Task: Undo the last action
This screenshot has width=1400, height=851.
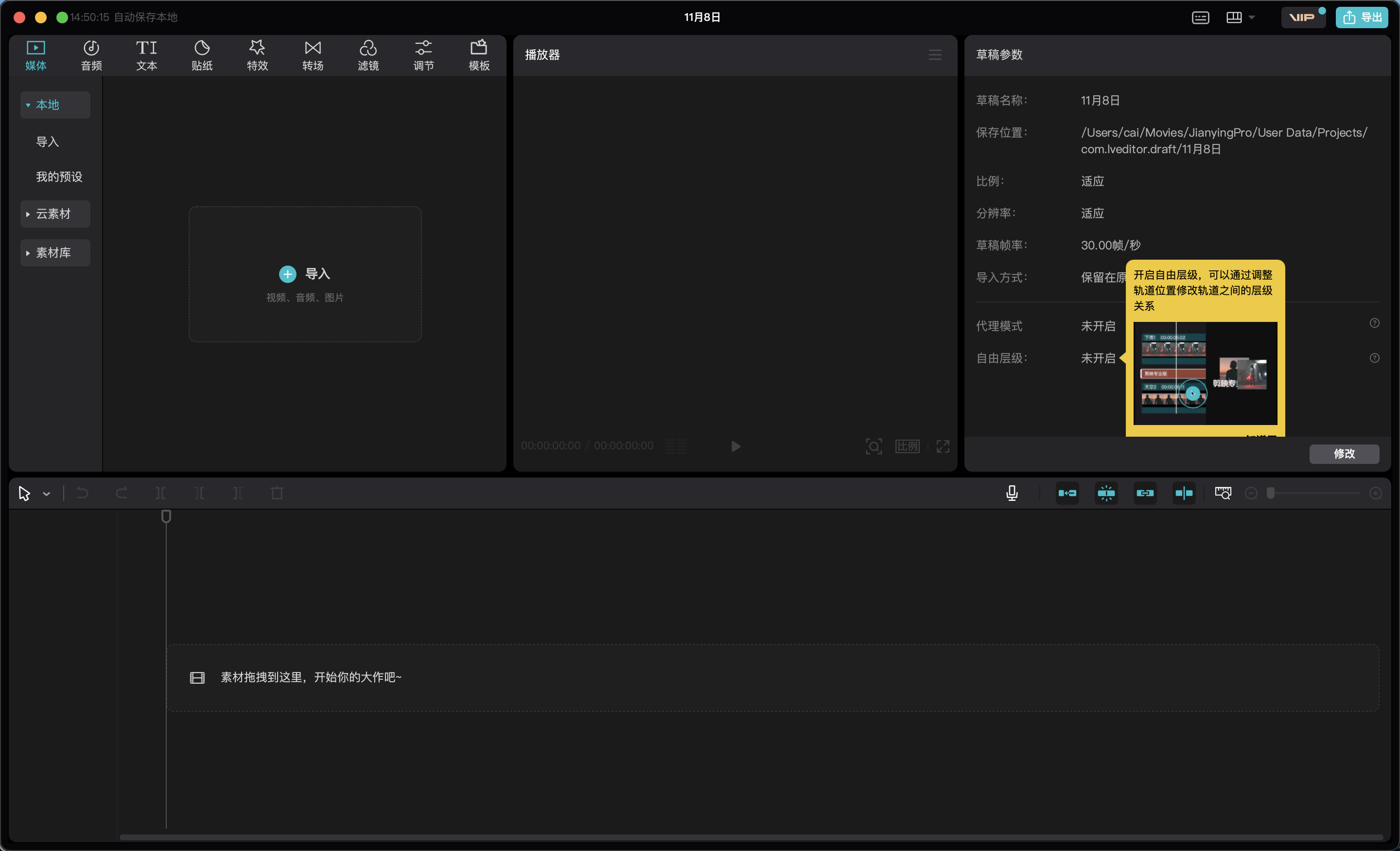Action: (x=82, y=493)
